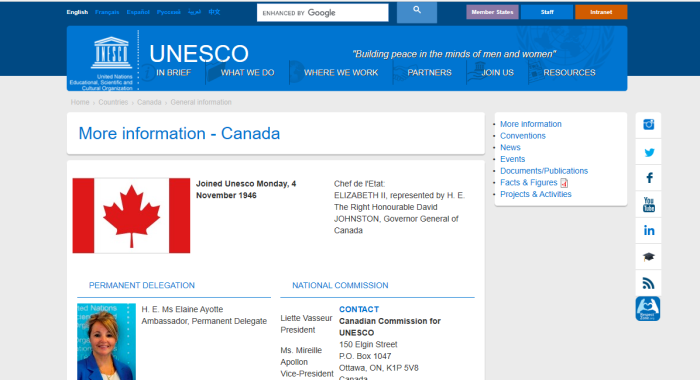Select English language link
The height and width of the screenshot is (380, 700).
[x=77, y=12]
